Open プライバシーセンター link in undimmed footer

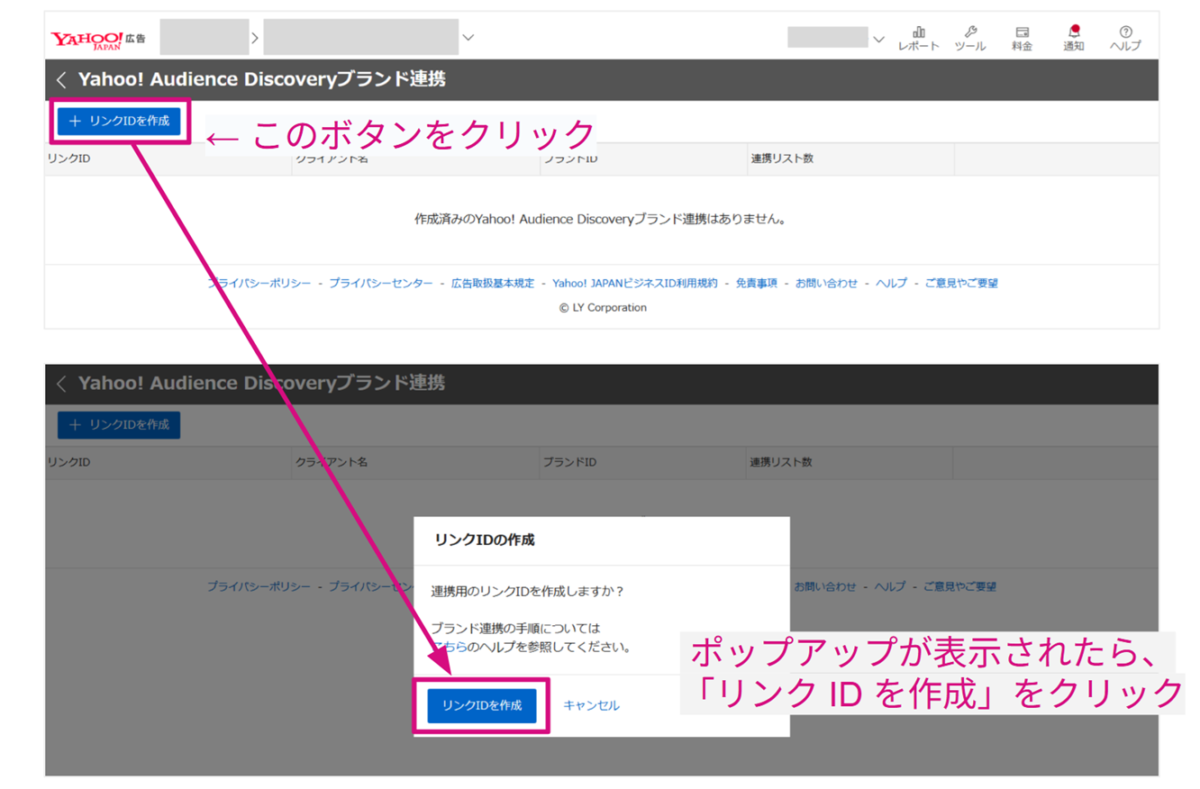(381, 283)
